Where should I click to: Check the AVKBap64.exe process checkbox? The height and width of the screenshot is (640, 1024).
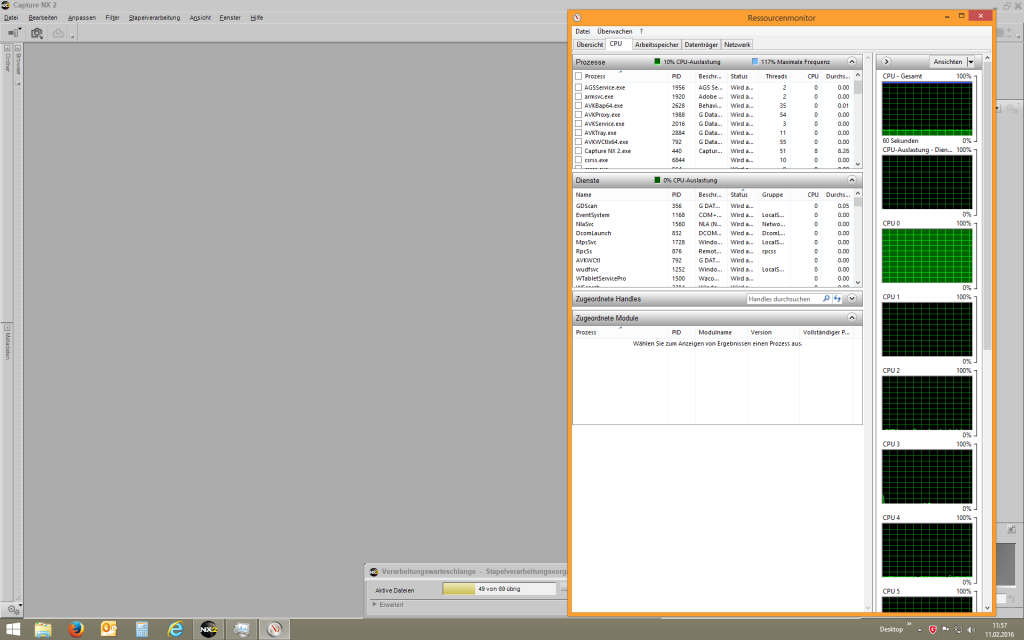(579, 105)
